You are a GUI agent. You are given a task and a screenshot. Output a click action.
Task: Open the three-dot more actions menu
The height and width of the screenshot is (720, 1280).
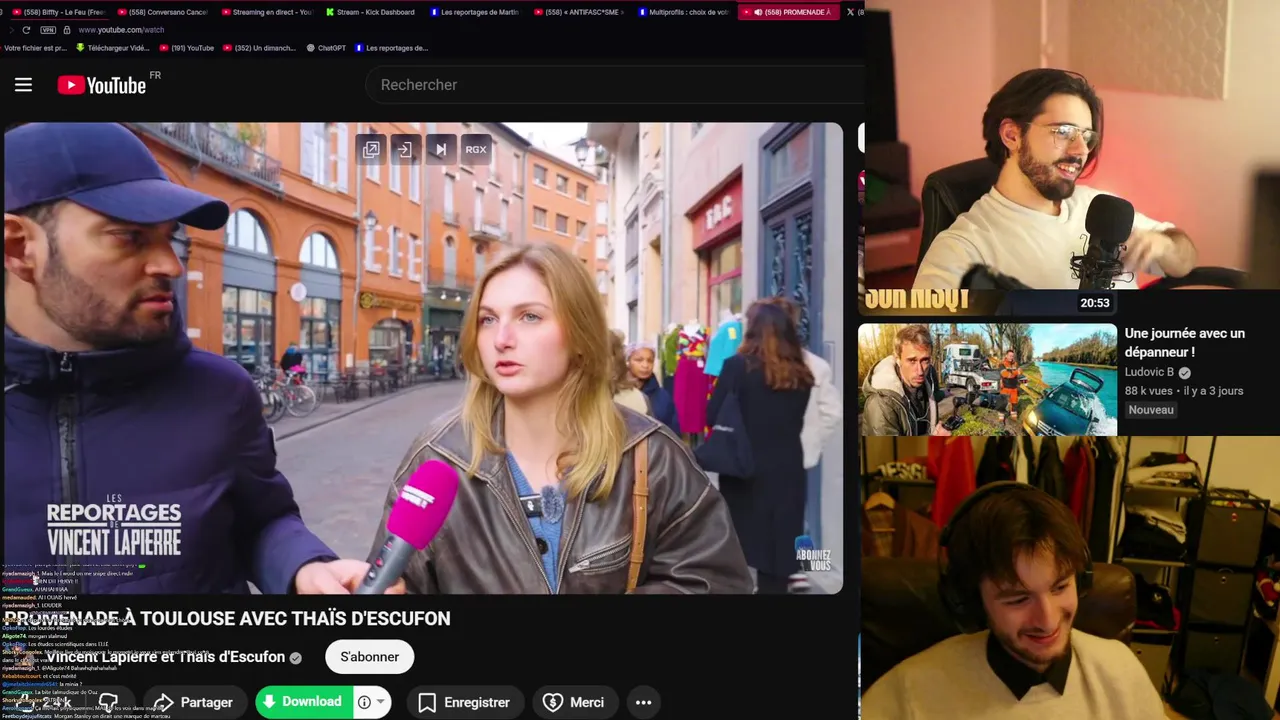(x=644, y=702)
